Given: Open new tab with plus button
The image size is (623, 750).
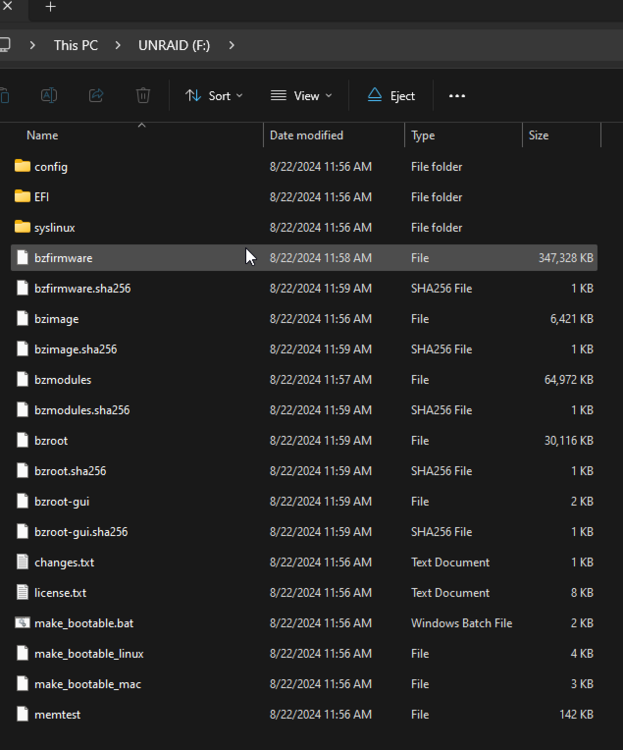Looking at the screenshot, I should (51, 7).
